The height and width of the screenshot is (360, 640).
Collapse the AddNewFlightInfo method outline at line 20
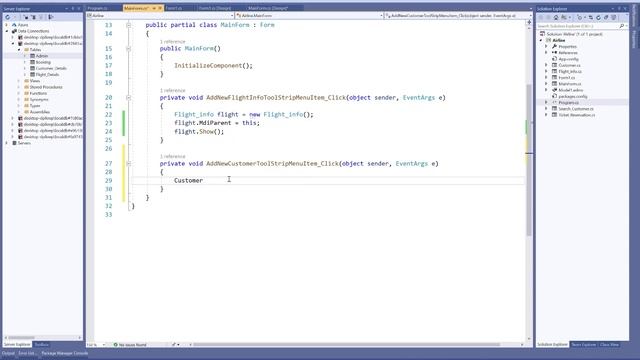(129, 98)
